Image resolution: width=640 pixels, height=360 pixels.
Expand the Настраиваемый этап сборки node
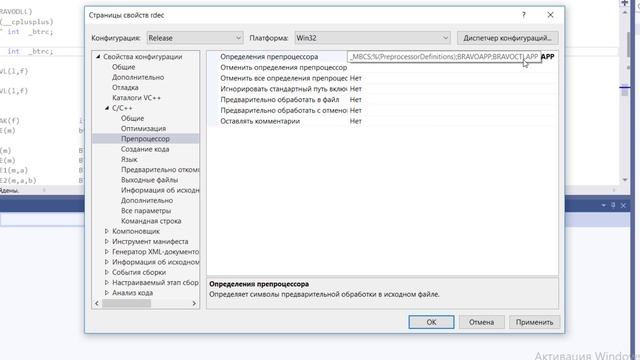pos(107,282)
